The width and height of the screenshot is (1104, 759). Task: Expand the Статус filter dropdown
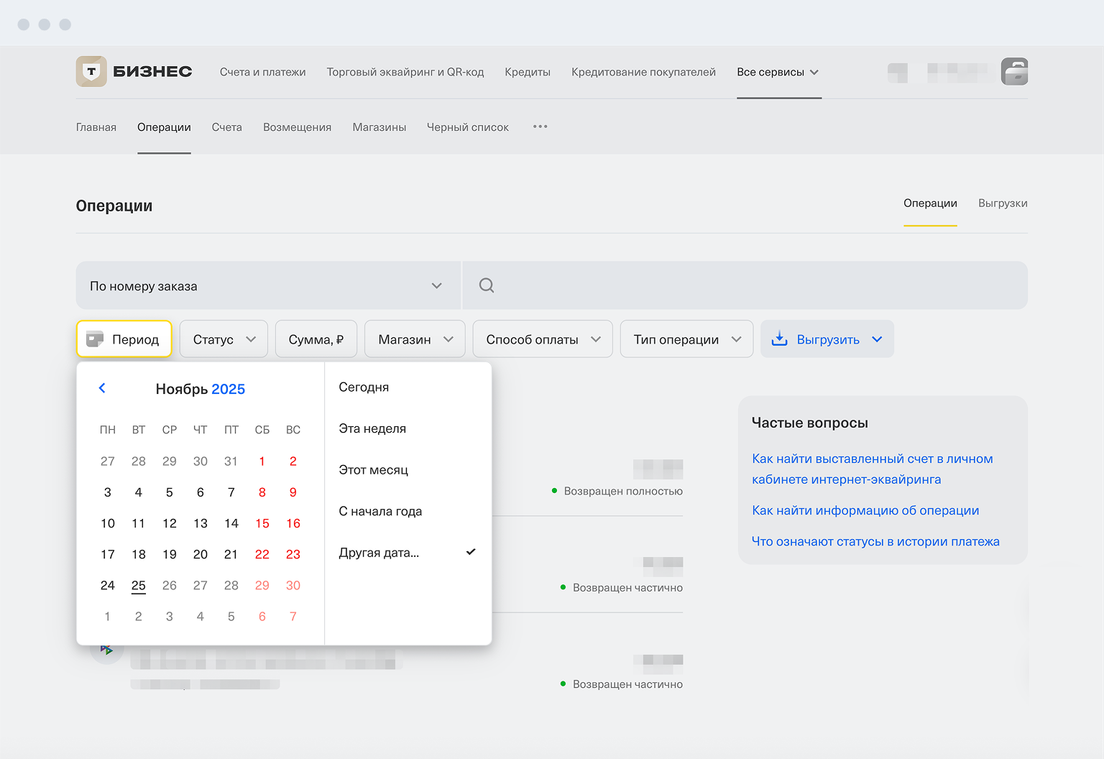tap(223, 339)
